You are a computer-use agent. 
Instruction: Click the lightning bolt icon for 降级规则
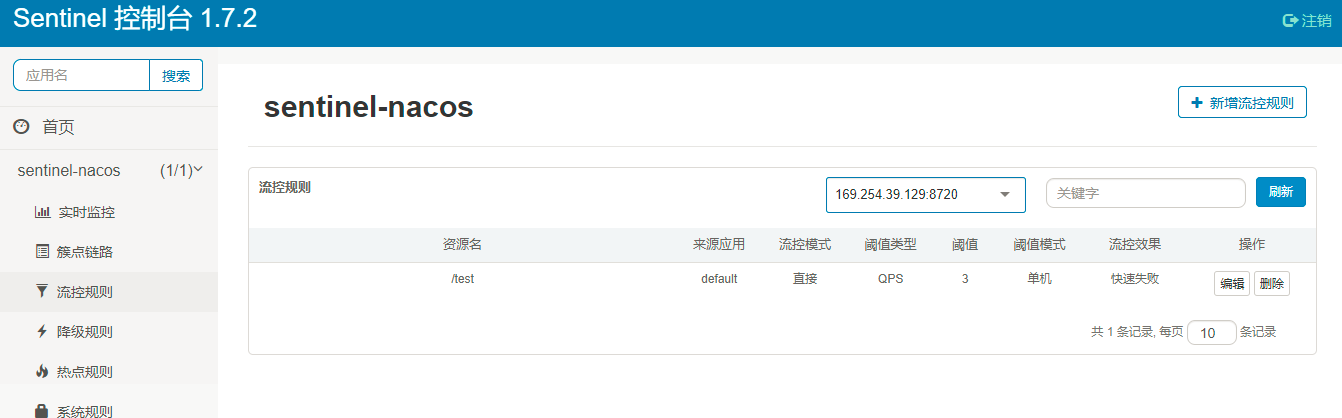tap(41, 331)
